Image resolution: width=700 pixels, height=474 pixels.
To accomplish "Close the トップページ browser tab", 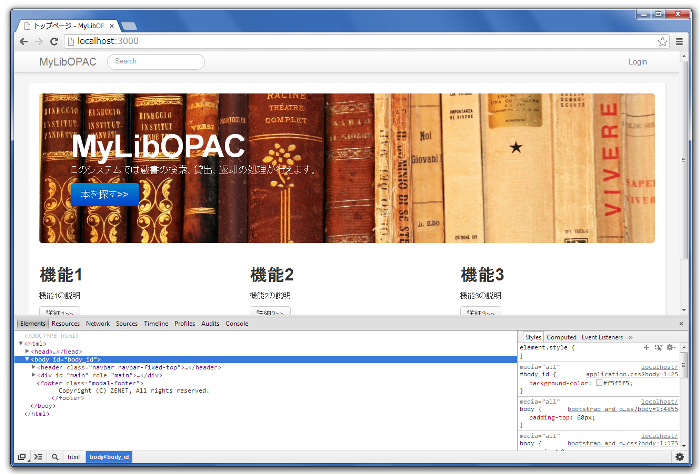I will click(112, 26).
